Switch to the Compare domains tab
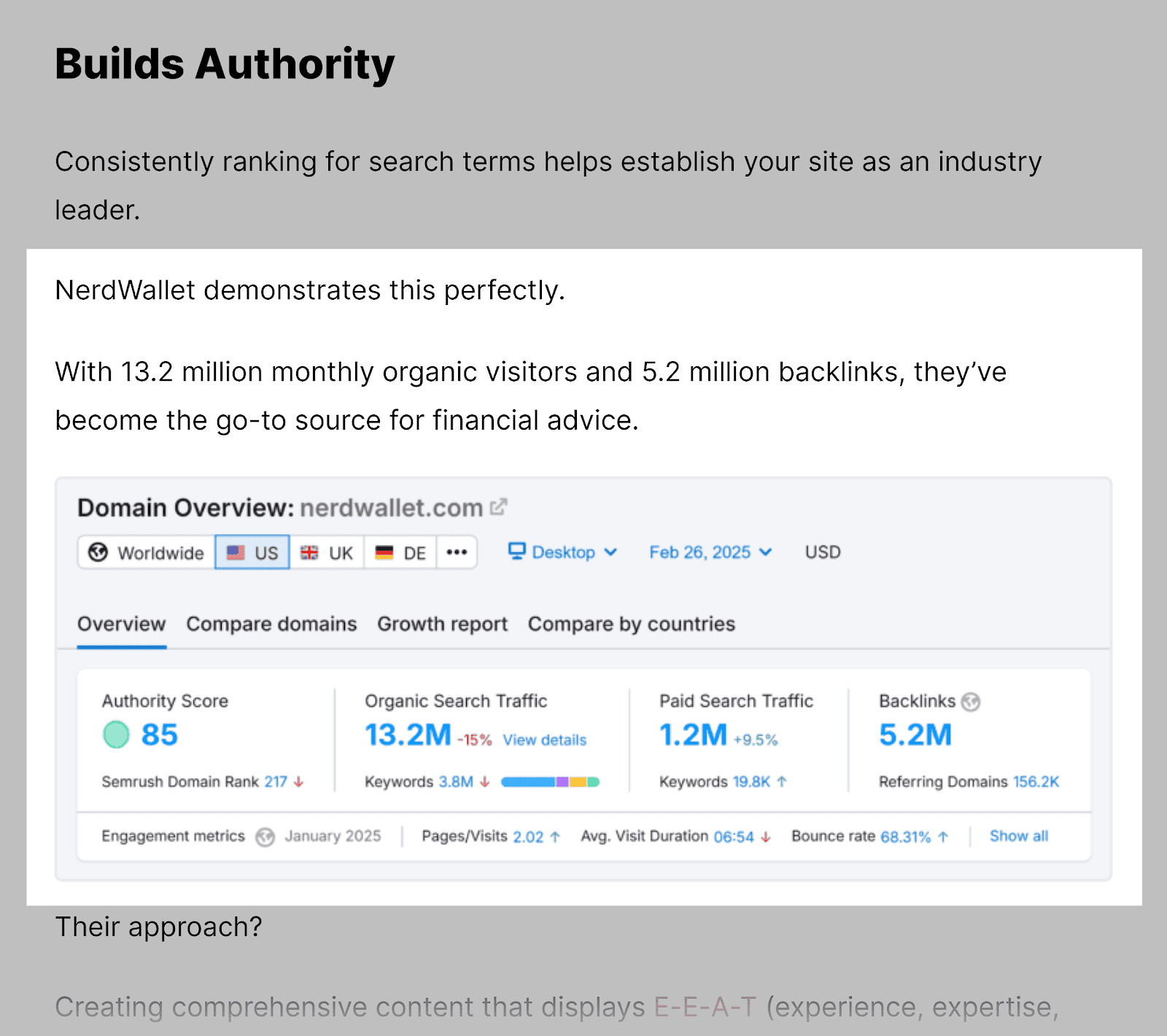This screenshot has width=1167, height=1036. (x=271, y=624)
